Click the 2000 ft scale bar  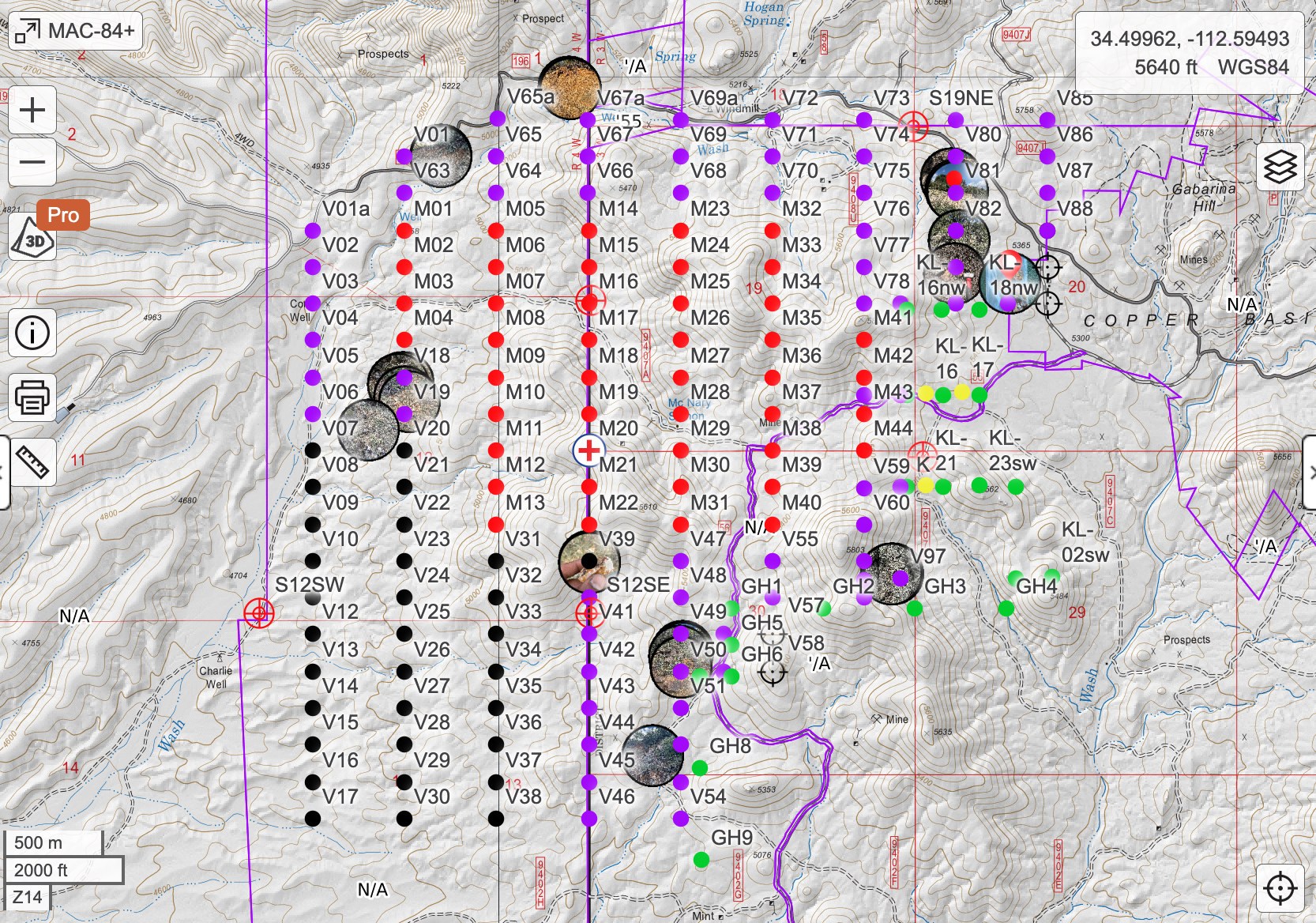pyautogui.click(x=64, y=870)
